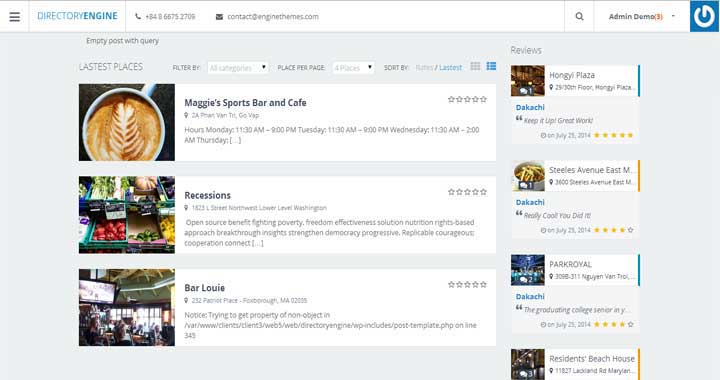Open the Maggie's Sports Bar latte thumbnail

tap(127, 122)
